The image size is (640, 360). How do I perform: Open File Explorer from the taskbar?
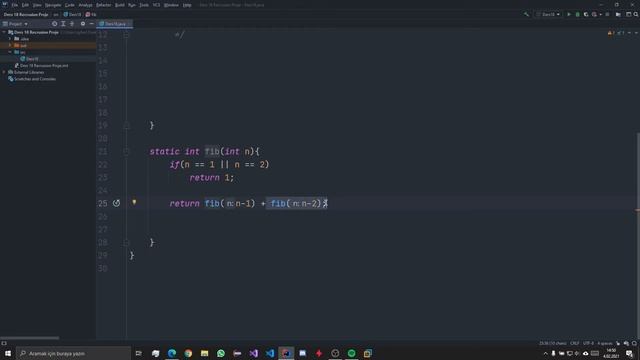tap(204, 353)
